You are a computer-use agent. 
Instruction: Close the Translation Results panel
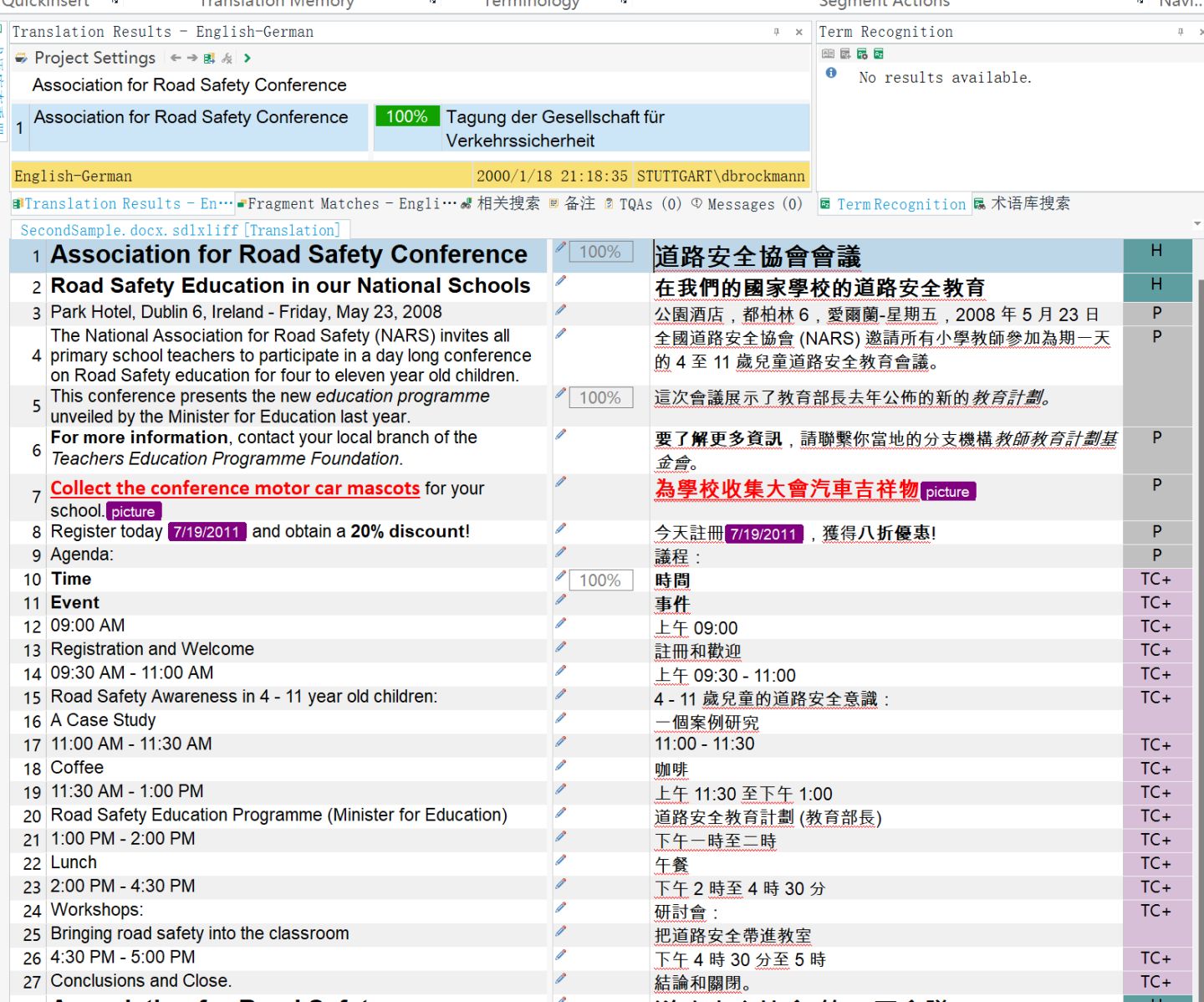(798, 32)
